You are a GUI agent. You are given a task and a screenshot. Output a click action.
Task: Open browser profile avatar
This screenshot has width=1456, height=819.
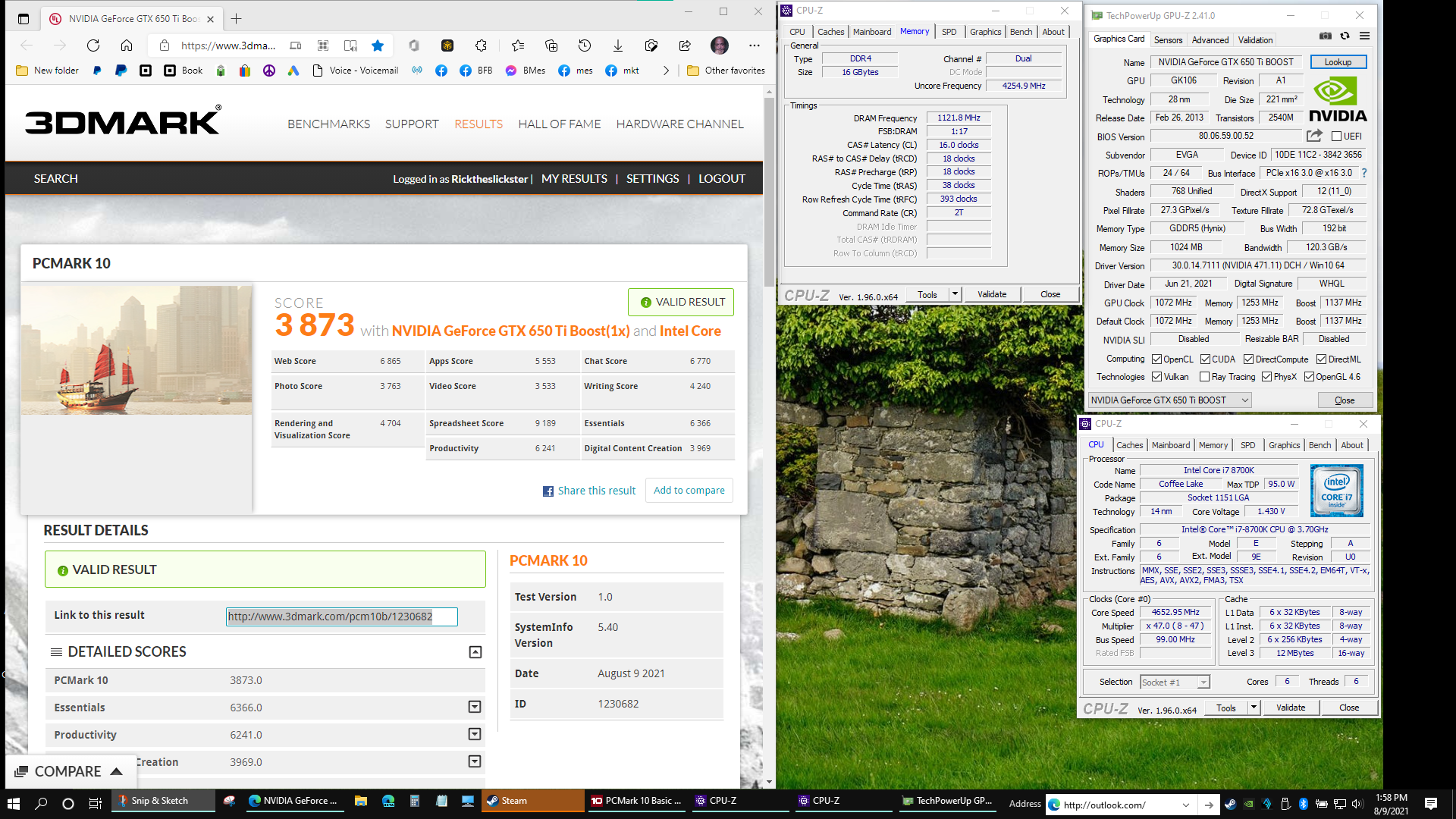coord(720,45)
